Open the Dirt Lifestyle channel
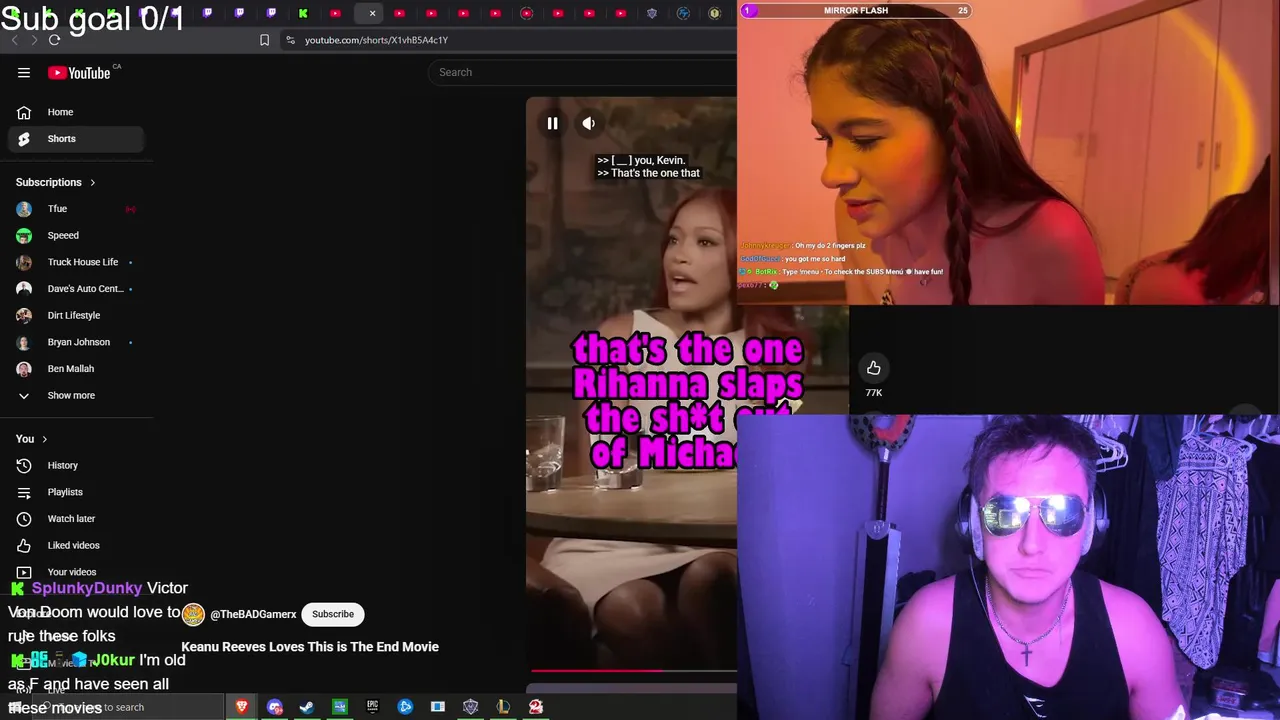Viewport: 1280px width, 720px height. coord(76,315)
